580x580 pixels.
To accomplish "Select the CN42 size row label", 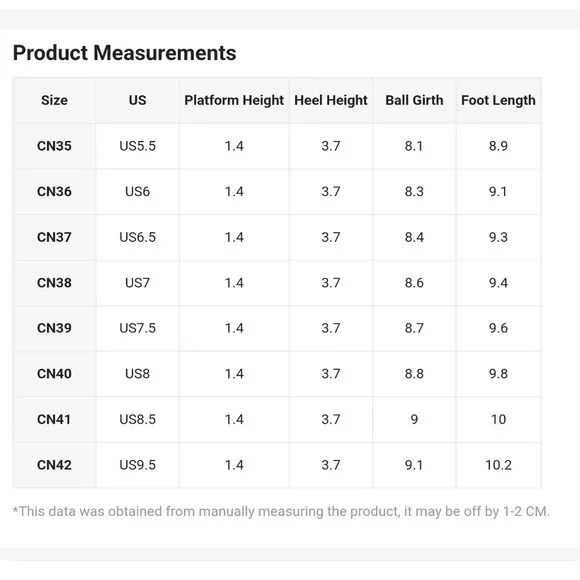I will click(54, 465).
